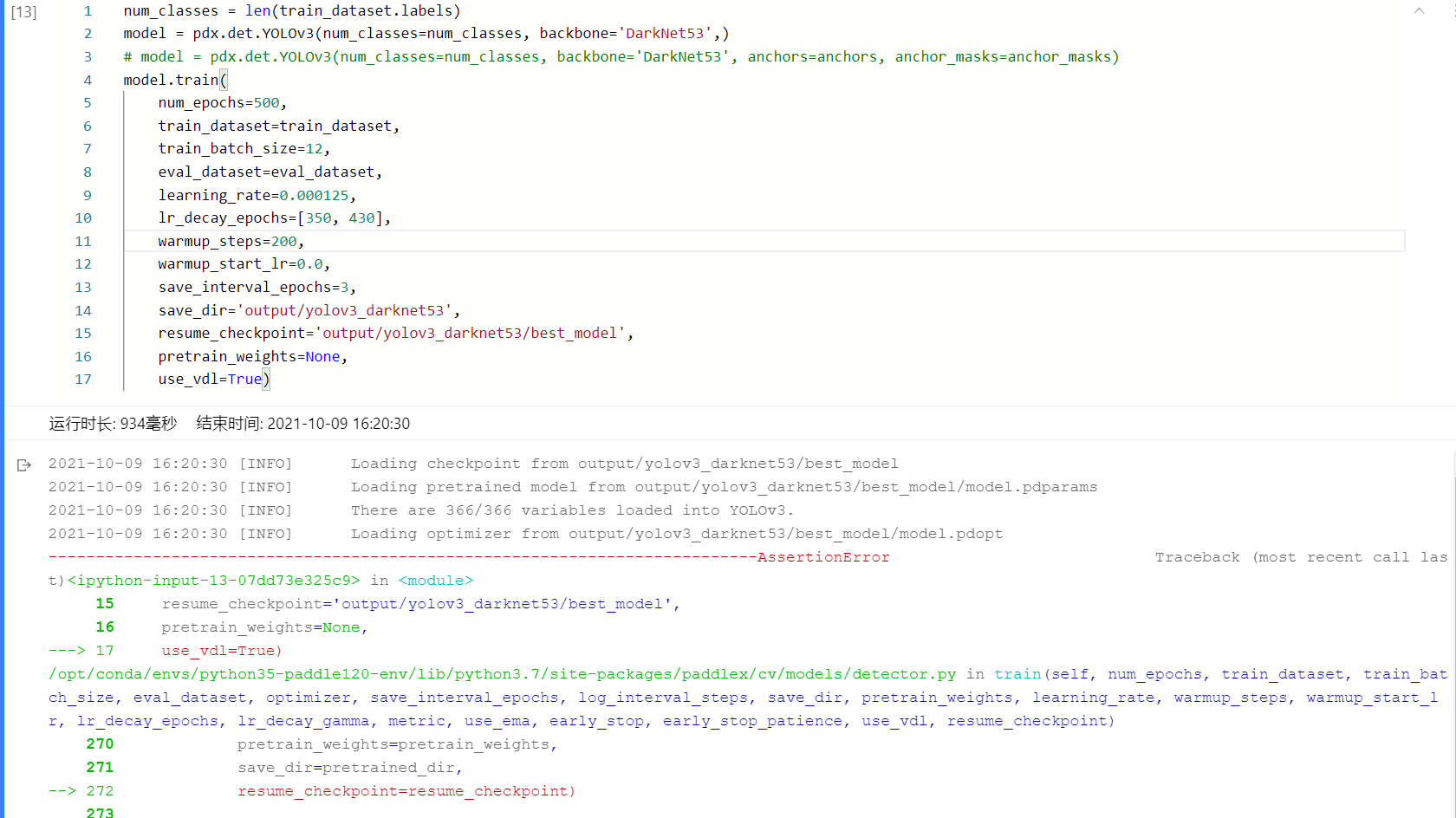1456x818 pixels.
Task: Toggle the use_vdl=True value to select it
Action: pos(213,379)
